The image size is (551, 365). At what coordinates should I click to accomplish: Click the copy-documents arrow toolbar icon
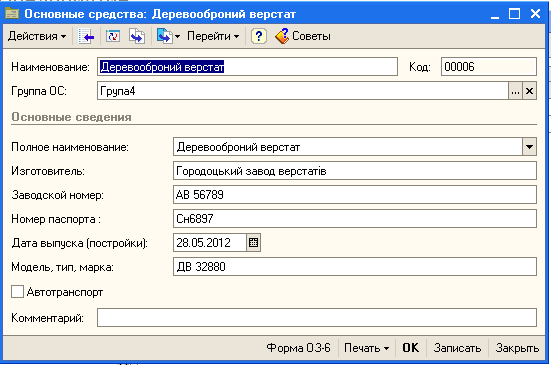click(137, 36)
